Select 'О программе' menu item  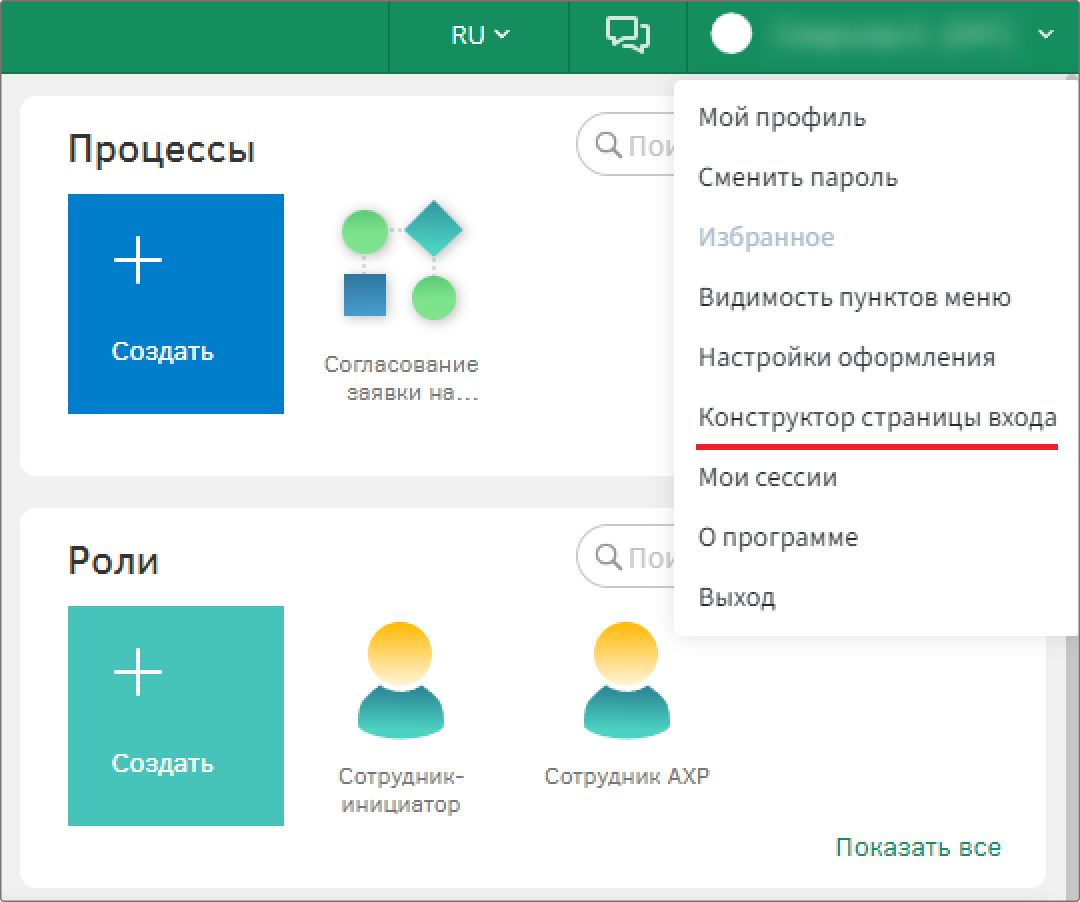(778, 537)
